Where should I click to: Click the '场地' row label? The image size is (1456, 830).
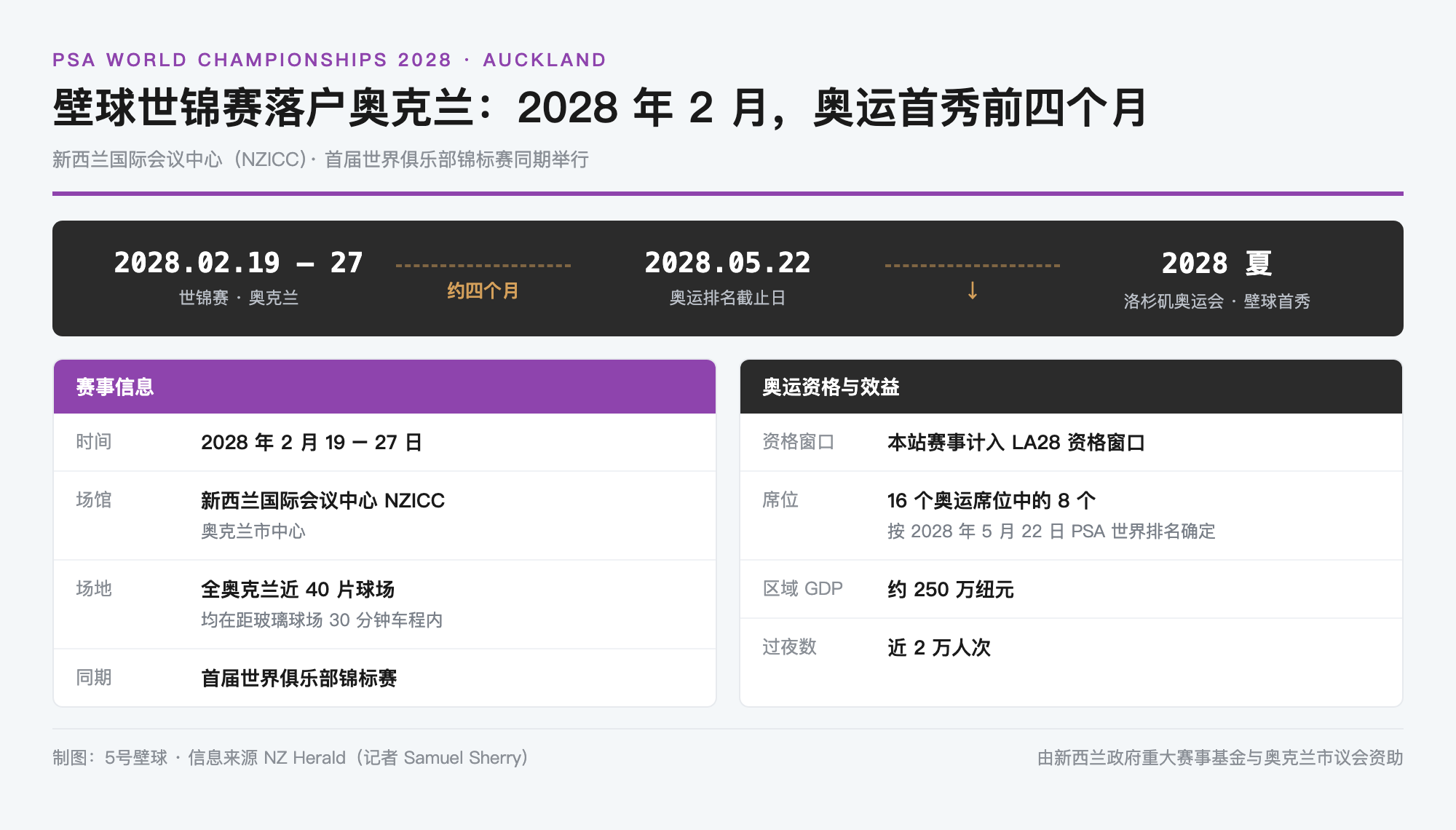94,589
